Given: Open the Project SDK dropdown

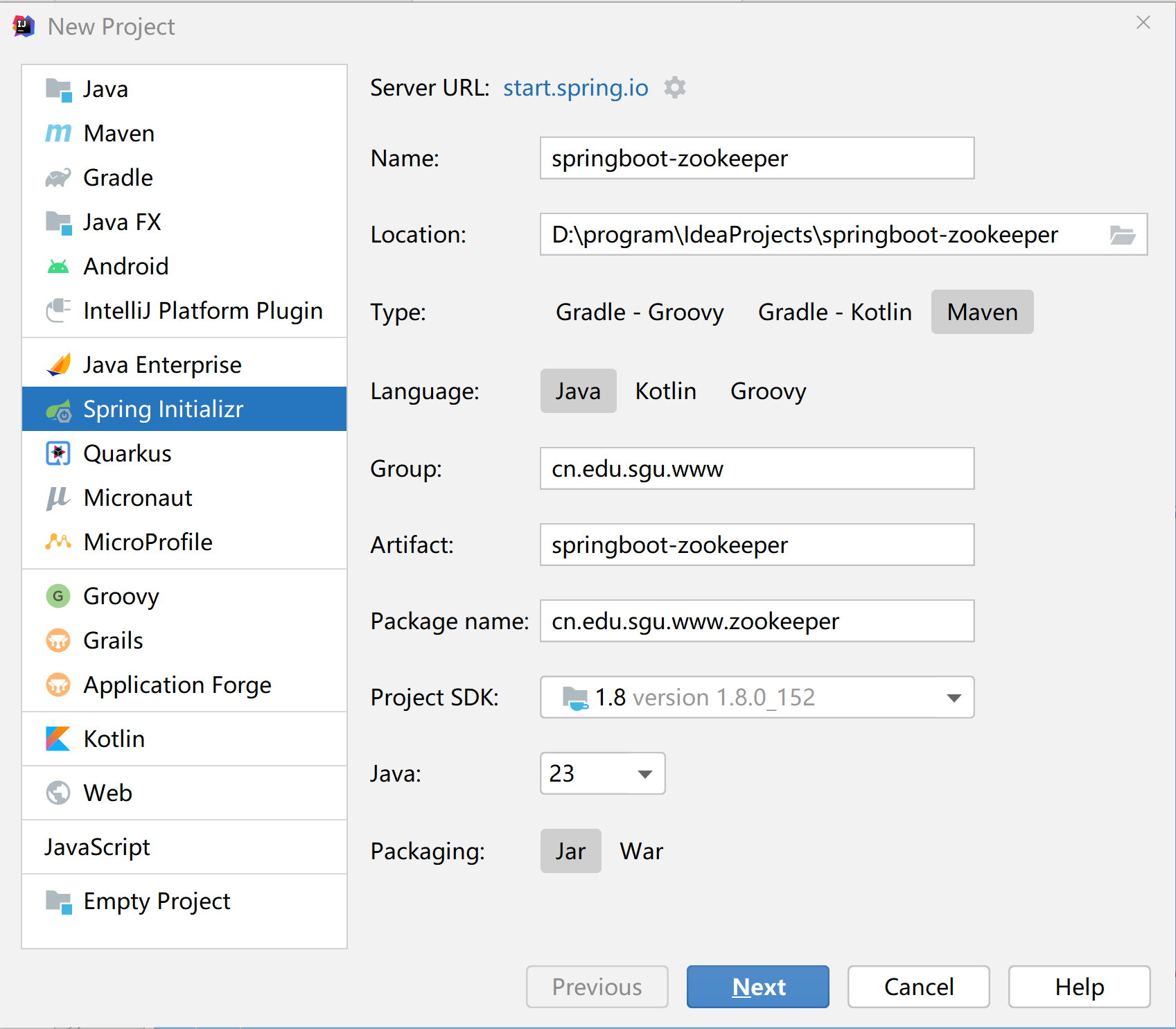Looking at the screenshot, I should [x=757, y=697].
